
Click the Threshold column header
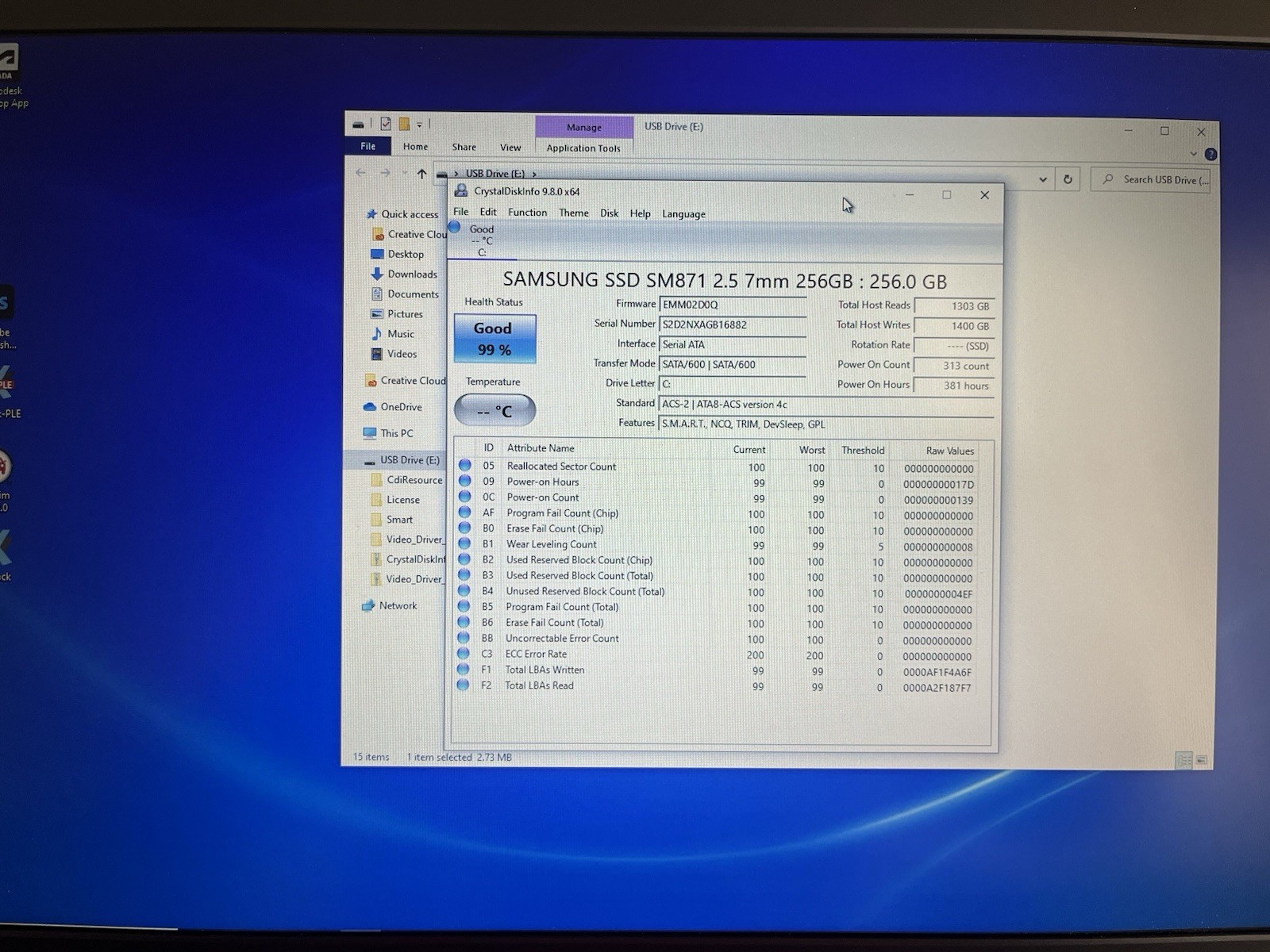click(x=863, y=450)
